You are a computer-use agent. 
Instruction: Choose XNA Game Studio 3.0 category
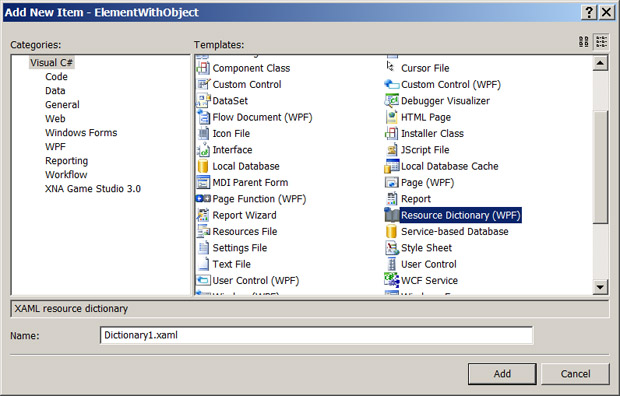point(93,188)
